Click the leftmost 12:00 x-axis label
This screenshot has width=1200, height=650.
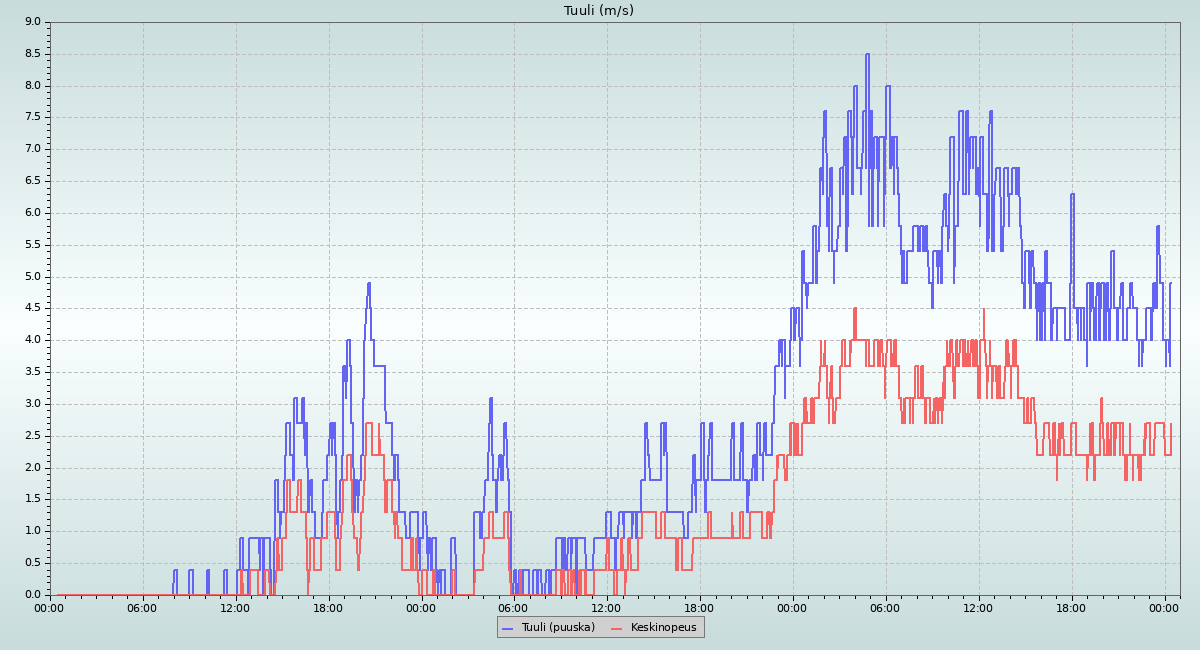[x=235, y=607]
